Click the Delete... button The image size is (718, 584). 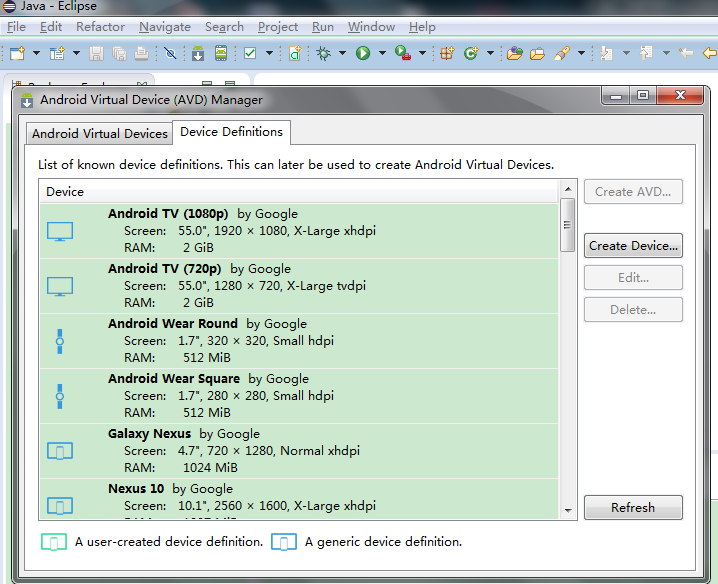[633, 310]
